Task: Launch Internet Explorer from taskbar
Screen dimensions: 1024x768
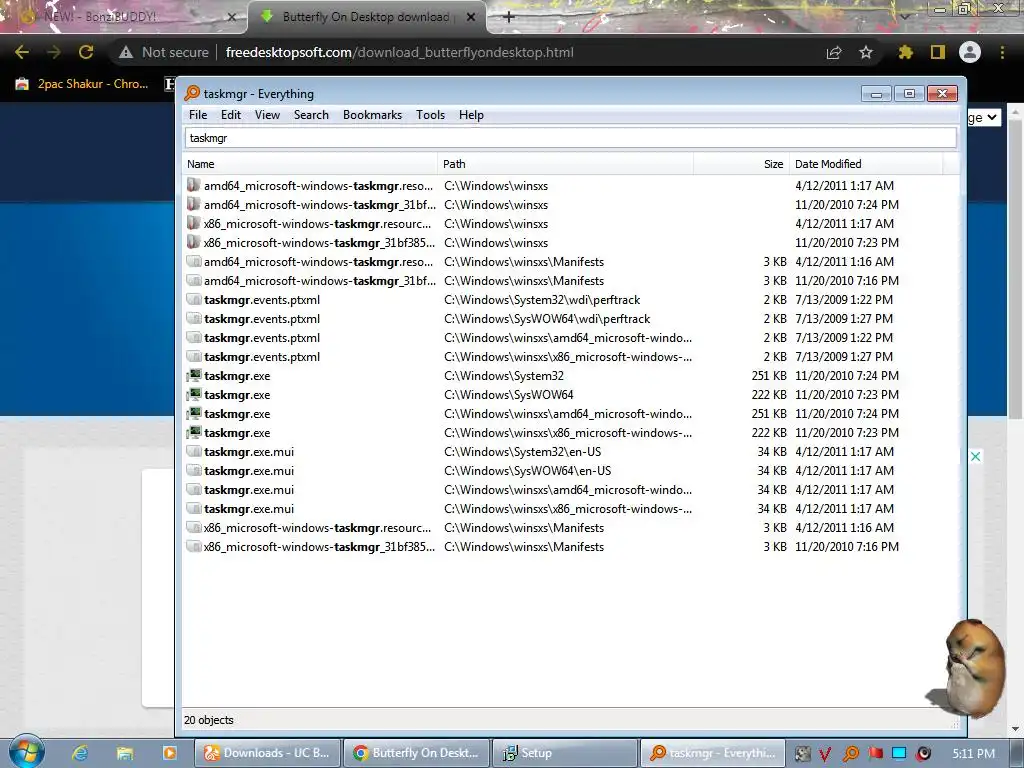Action: coord(80,753)
